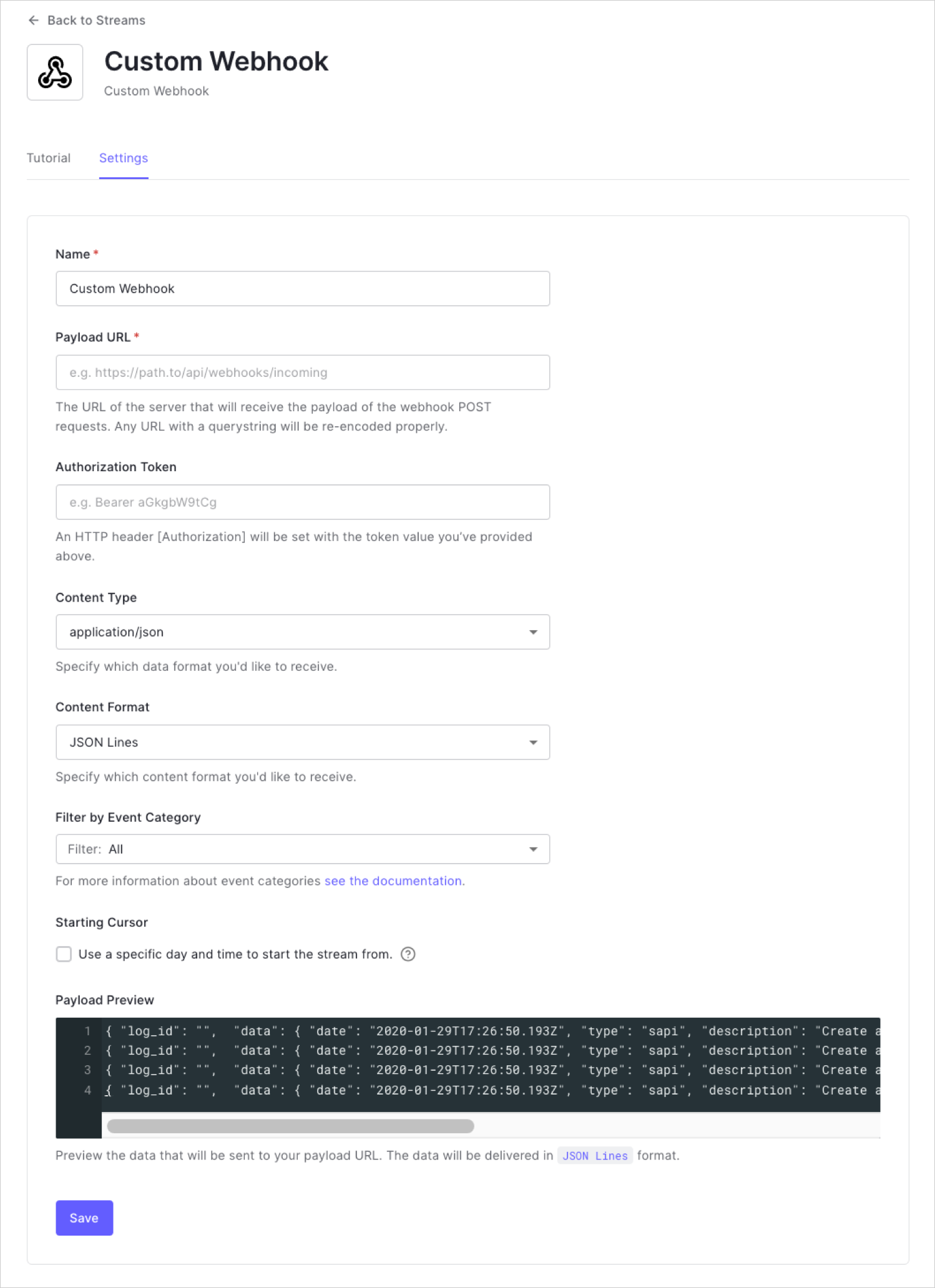The height and width of the screenshot is (1288, 935).
Task: Switch to the Tutorial tab
Action: [x=49, y=158]
